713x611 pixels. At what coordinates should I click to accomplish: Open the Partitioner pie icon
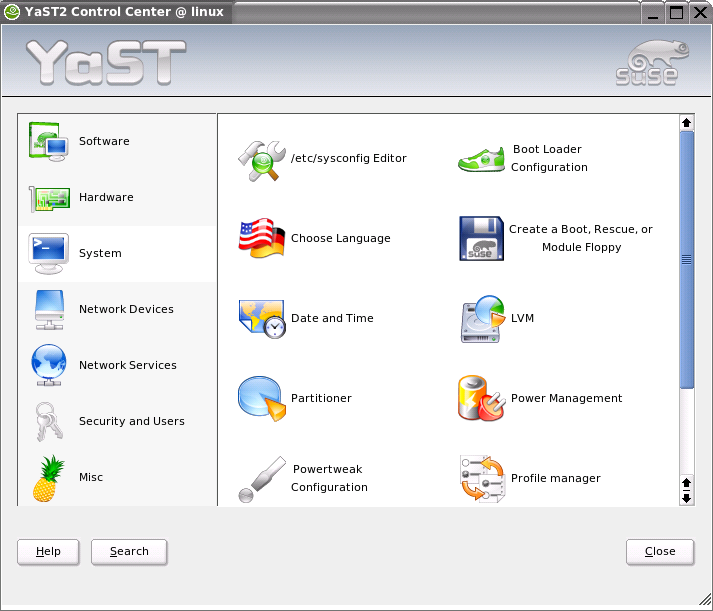pyautogui.click(x=262, y=399)
